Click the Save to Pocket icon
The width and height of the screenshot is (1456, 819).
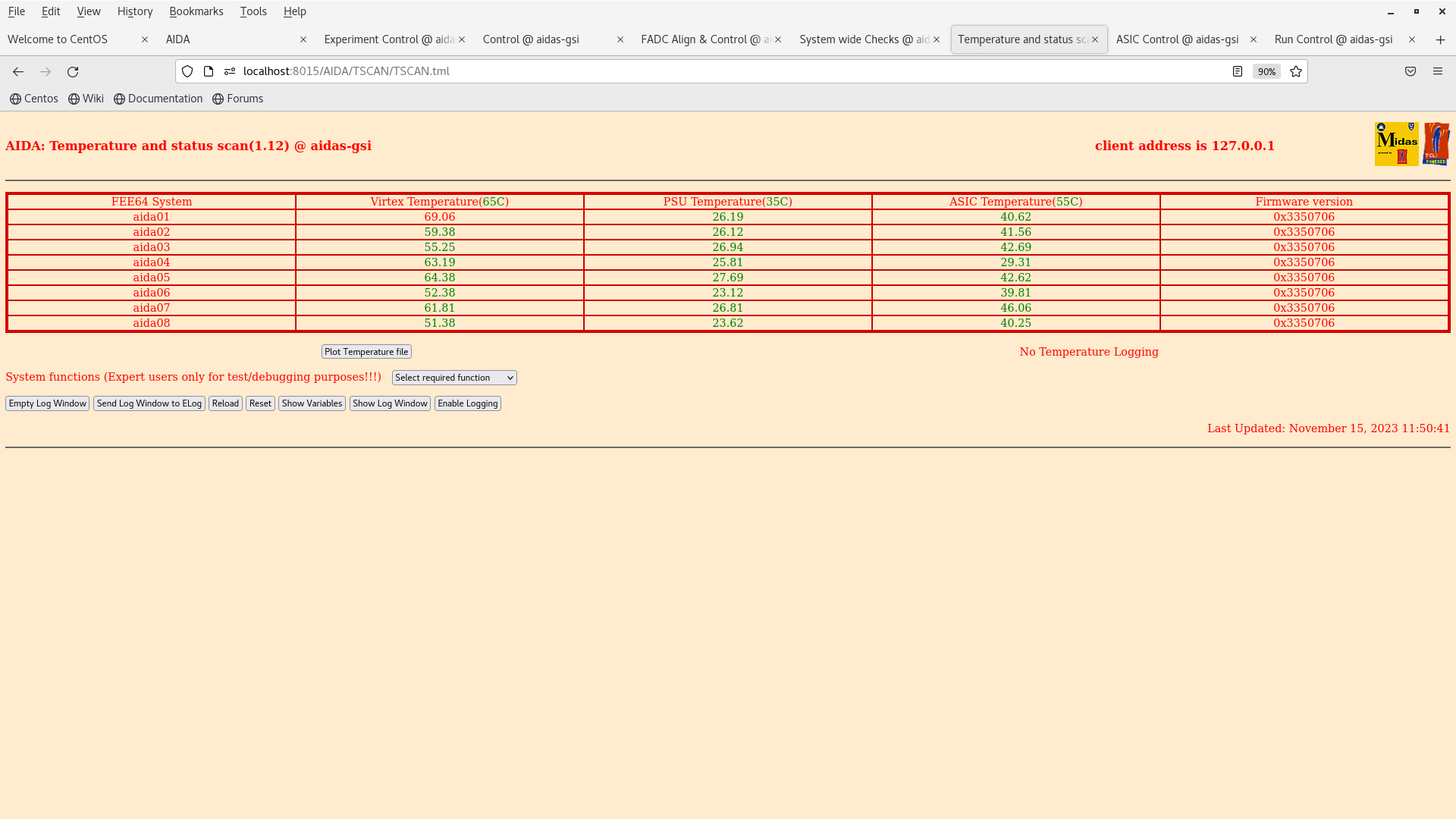pyautogui.click(x=1410, y=71)
